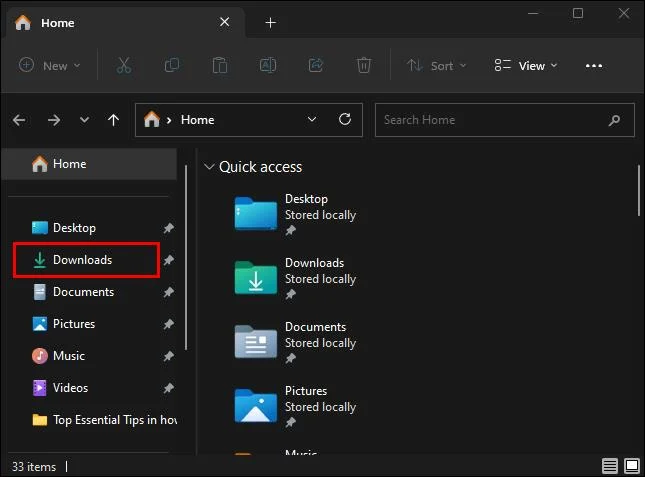Minimize the File Explorer window
The width and height of the screenshot is (645, 477).
533,14
